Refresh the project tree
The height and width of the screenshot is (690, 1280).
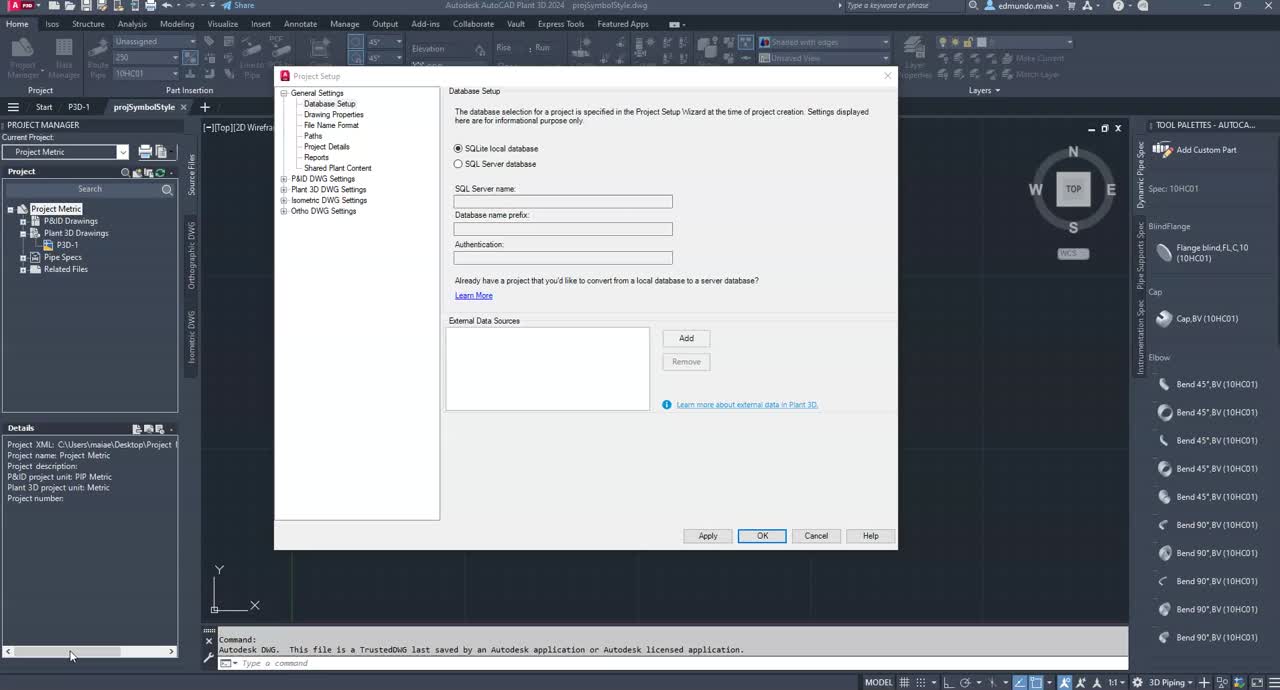point(160,171)
